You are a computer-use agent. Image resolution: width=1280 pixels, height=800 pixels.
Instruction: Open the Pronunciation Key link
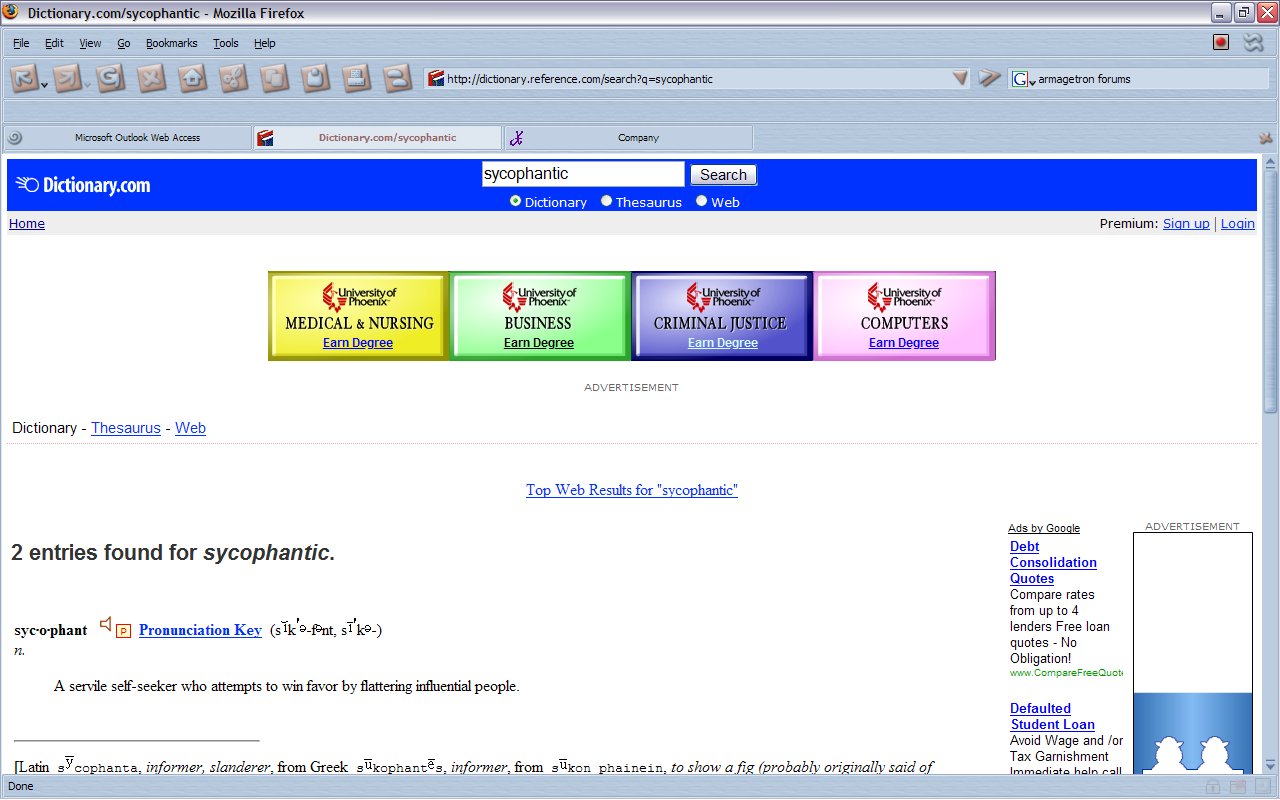tap(200, 630)
